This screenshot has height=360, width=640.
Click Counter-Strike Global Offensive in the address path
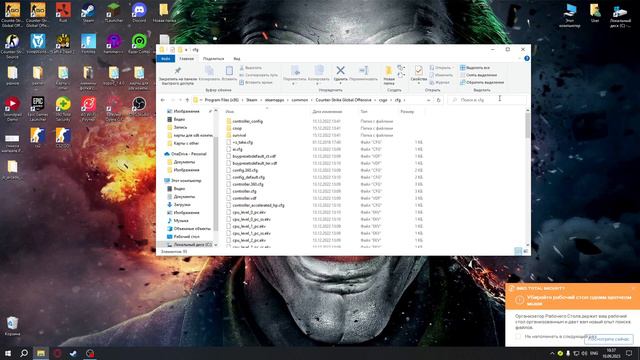point(343,100)
